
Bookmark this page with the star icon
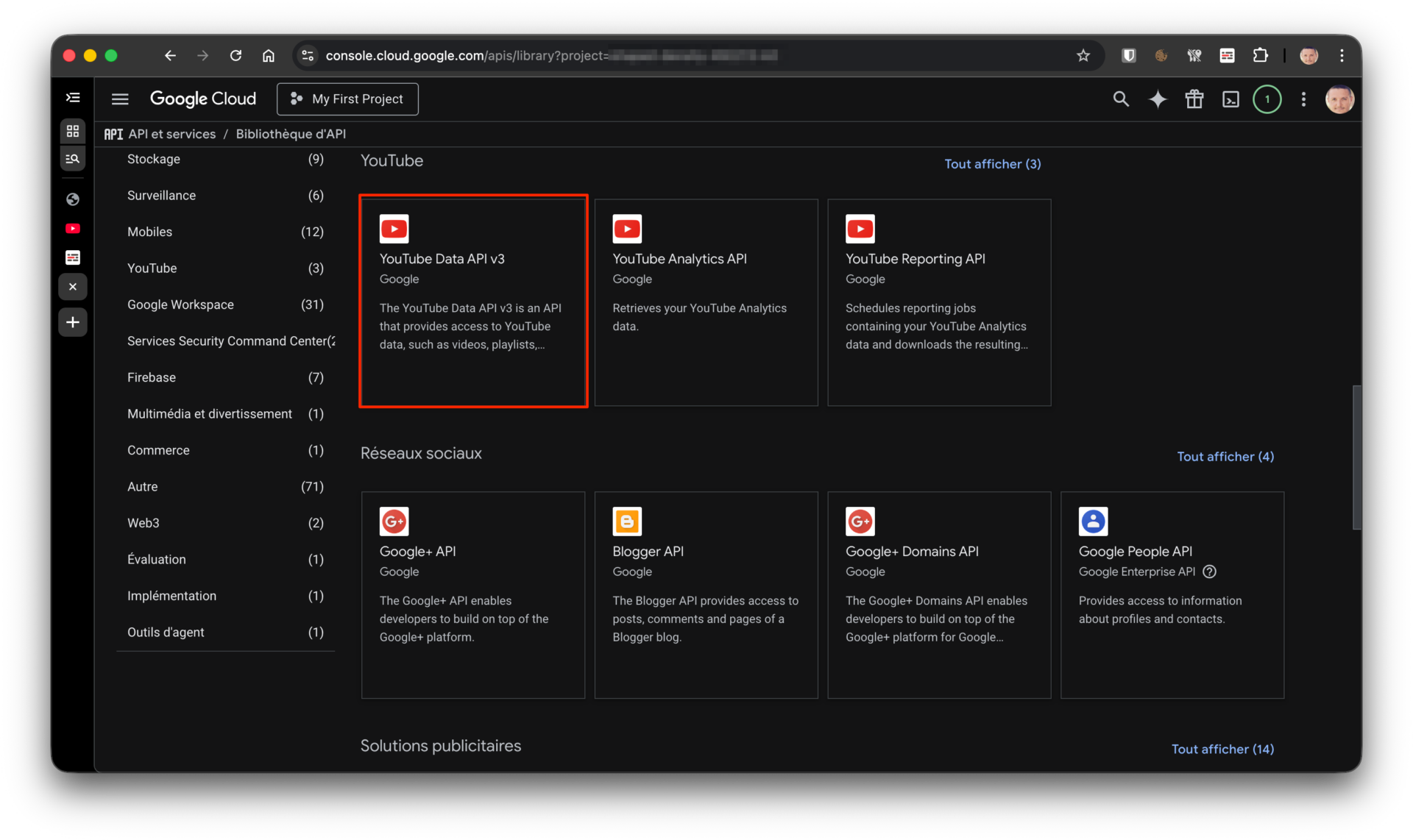[1083, 56]
